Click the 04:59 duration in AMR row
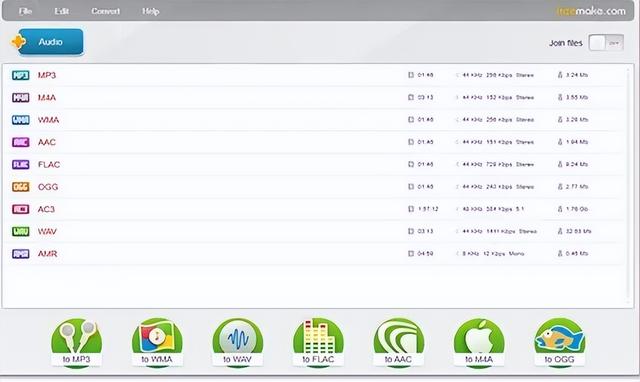640x382 pixels. tap(425, 253)
